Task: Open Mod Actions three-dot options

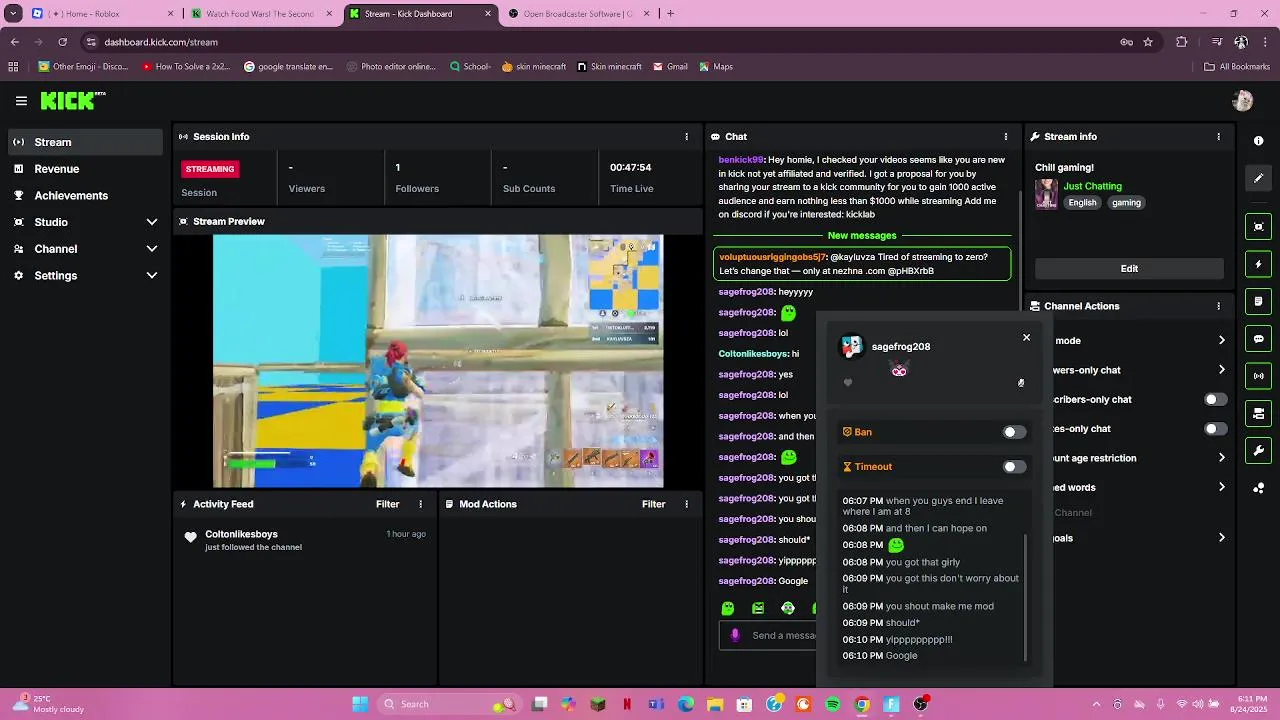Action: coord(686,505)
